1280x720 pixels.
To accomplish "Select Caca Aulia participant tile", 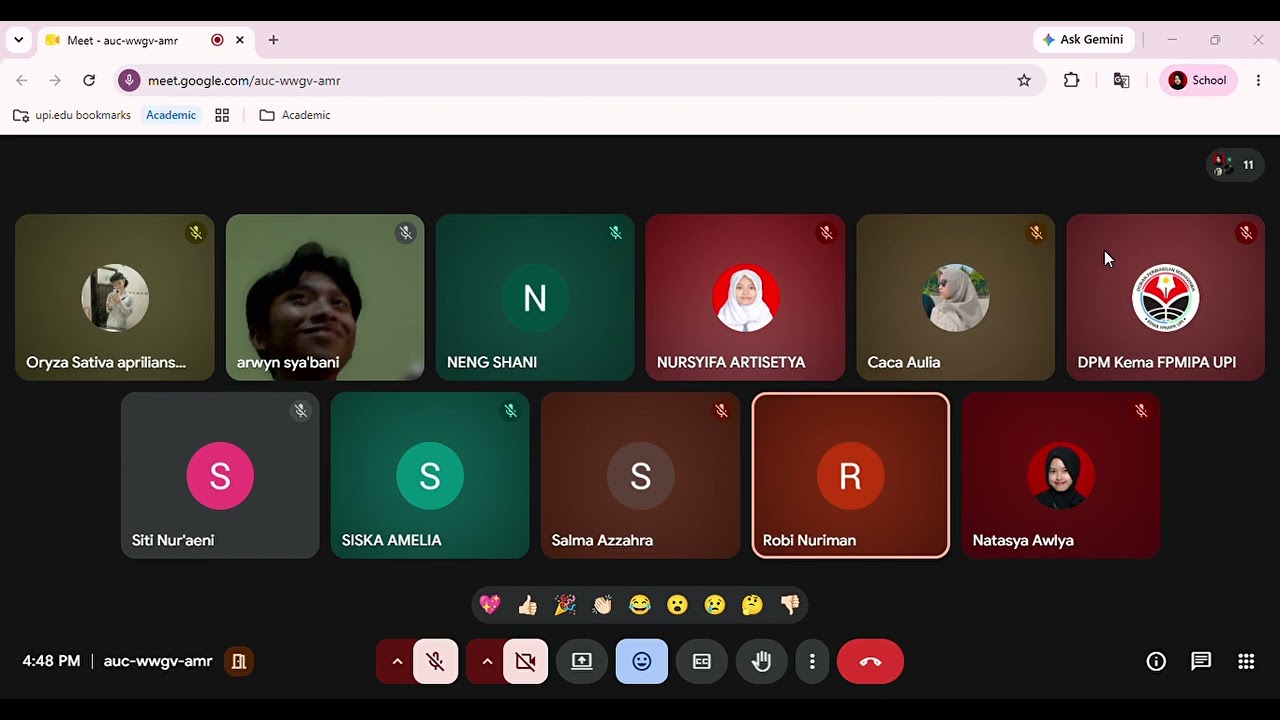I will [x=955, y=297].
